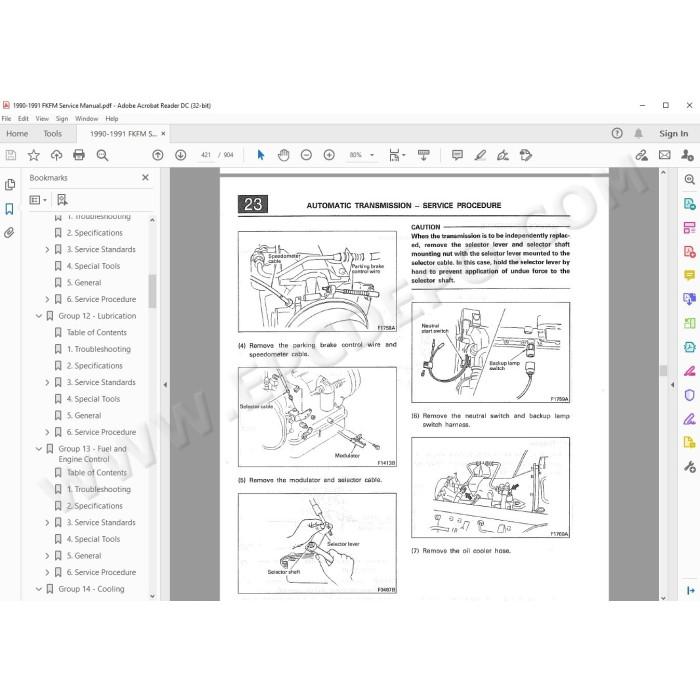Print the document using printer icon
700x700 pixels.
(x=79, y=155)
